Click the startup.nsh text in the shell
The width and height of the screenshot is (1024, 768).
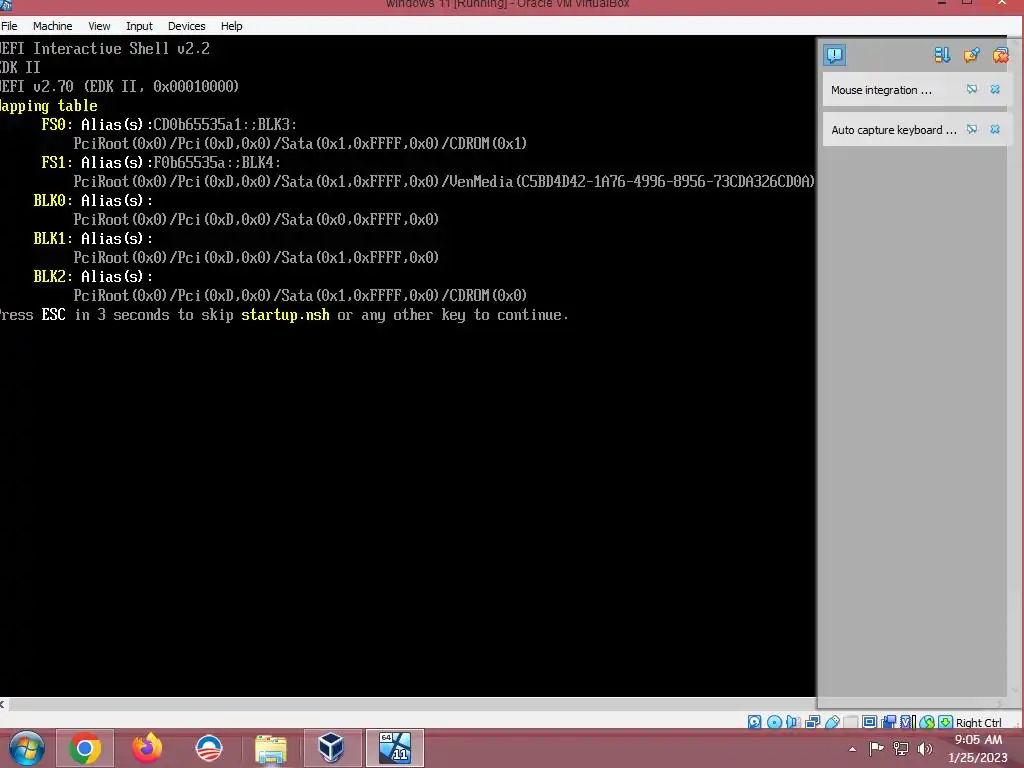pos(285,315)
